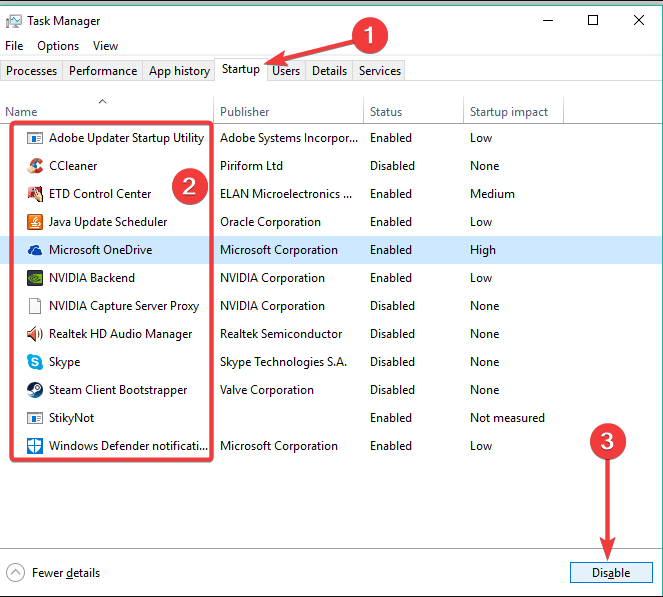
Task: Select the NVIDIA Backend name
Action: coord(92,278)
